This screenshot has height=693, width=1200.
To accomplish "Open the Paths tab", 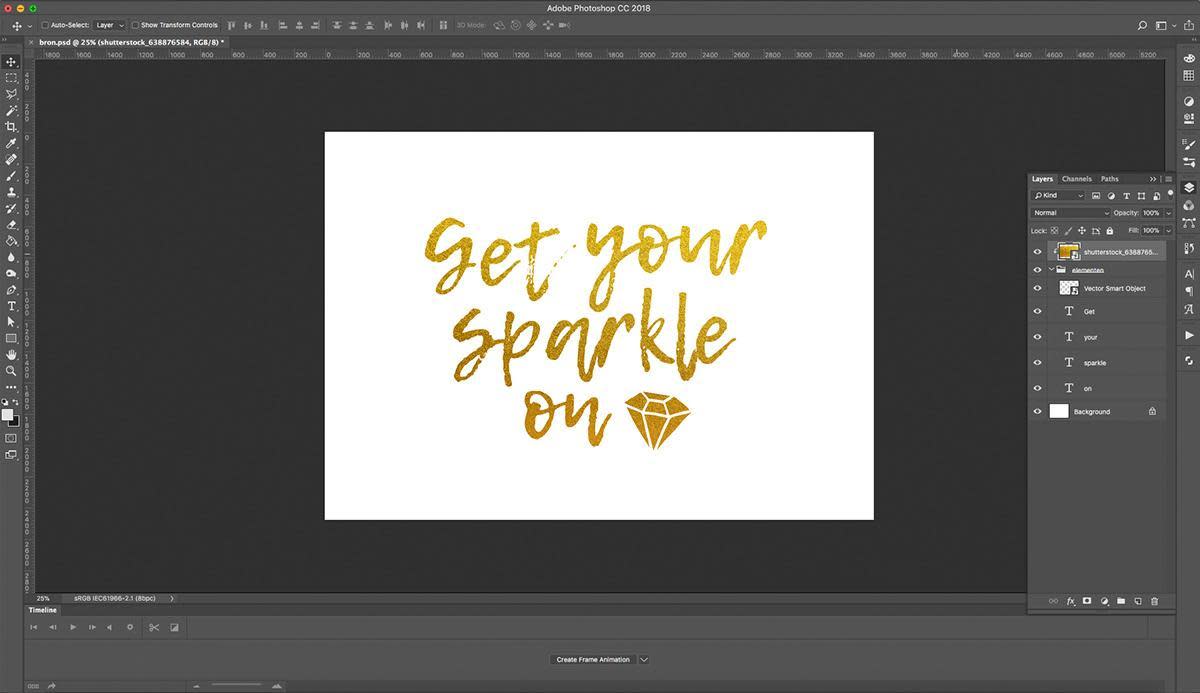I will coord(1109,178).
